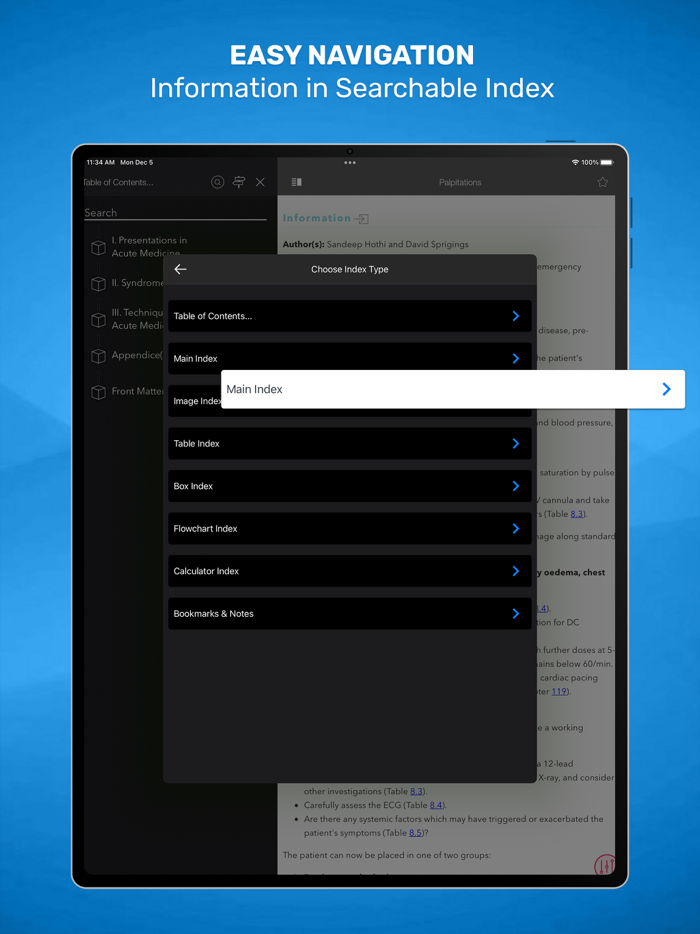Tap chevron on the dark Main Index row
700x934 pixels.
(516, 359)
